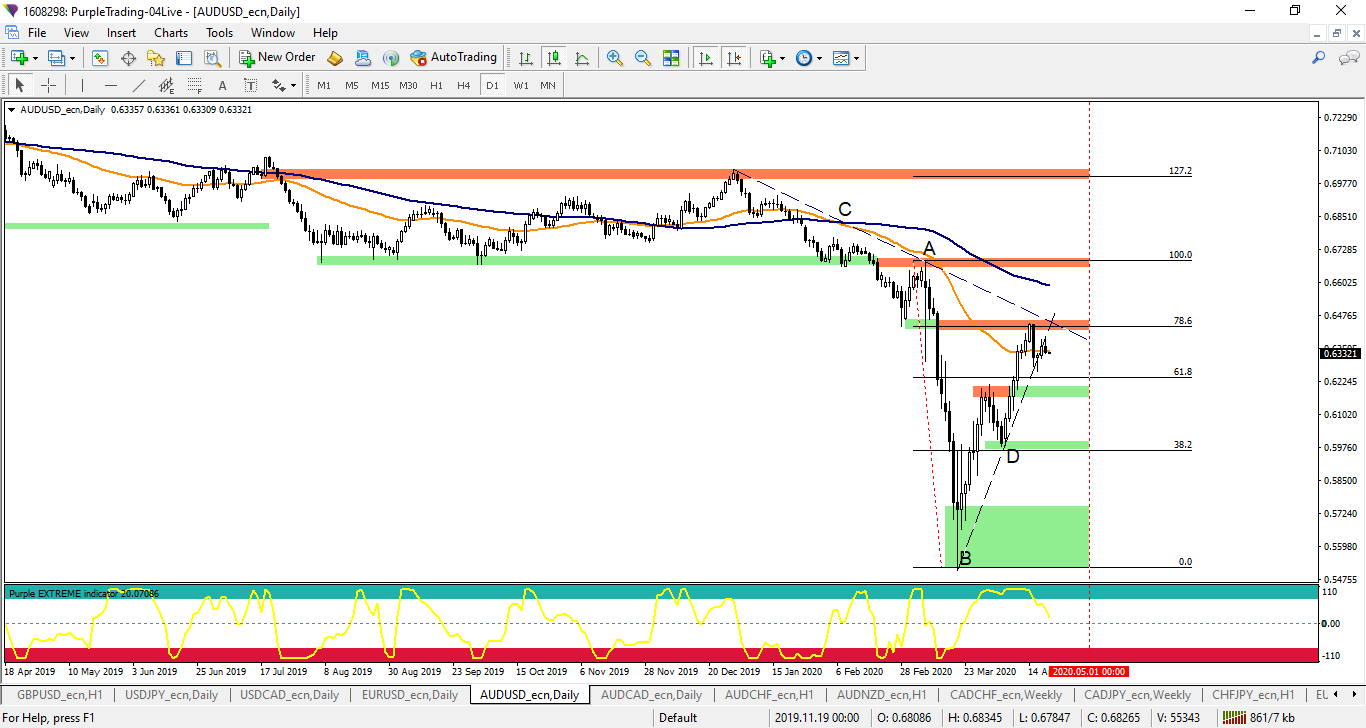Viewport: 1366px width, 728px height.
Task: Select the Text tool 'A'
Action: point(222,85)
